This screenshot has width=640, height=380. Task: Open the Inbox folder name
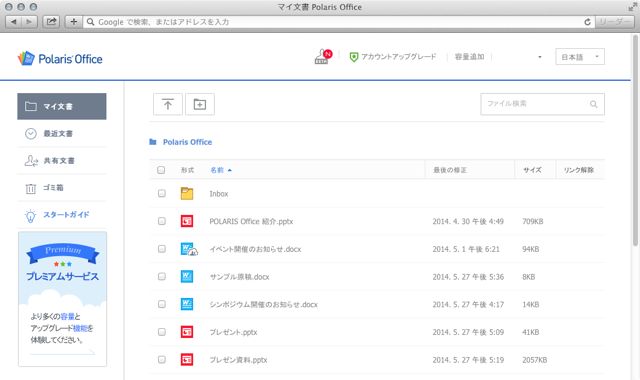click(x=219, y=194)
